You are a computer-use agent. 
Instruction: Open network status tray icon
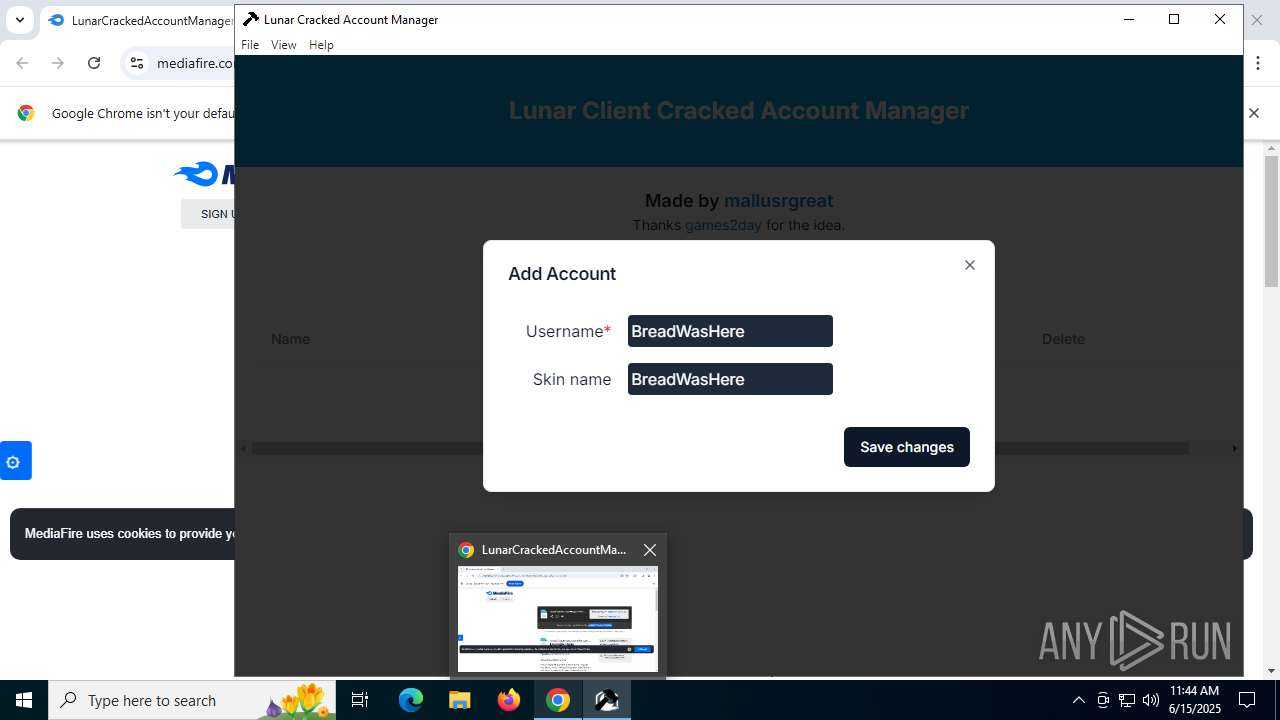coord(1126,700)
